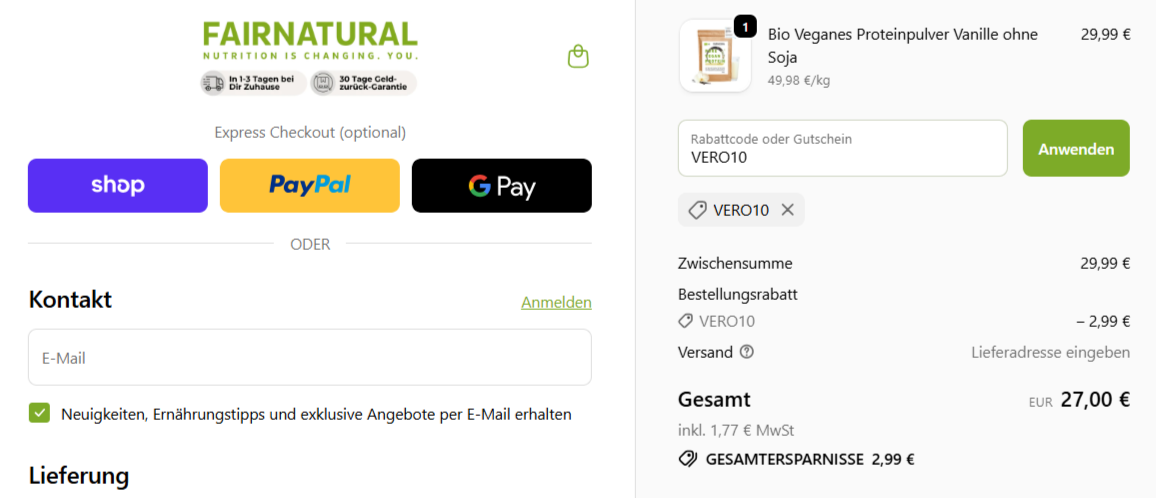Click the Rabattcode oder Gutschein field
This screenshot has height=498, width=1156.
pos(843,148)
